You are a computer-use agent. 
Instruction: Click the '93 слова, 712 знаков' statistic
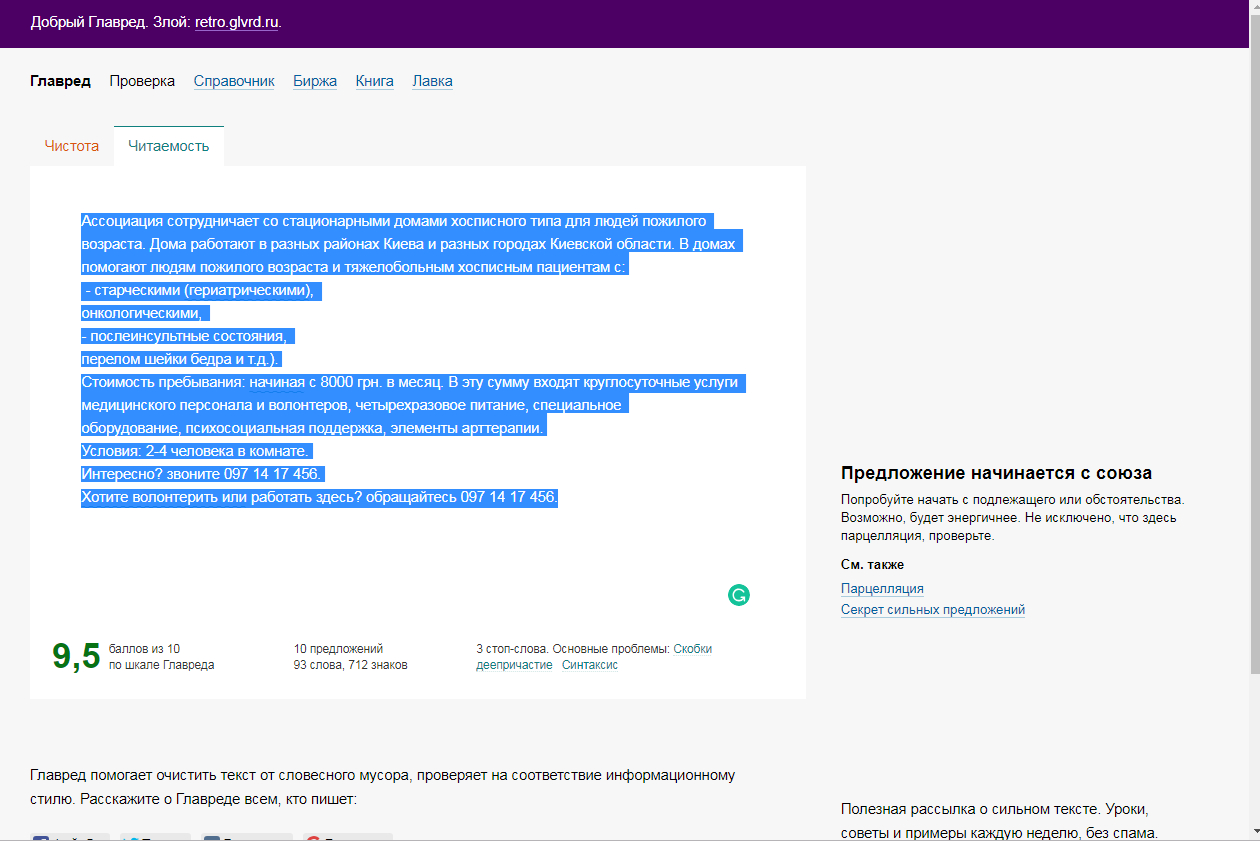(x=351, y=665)
